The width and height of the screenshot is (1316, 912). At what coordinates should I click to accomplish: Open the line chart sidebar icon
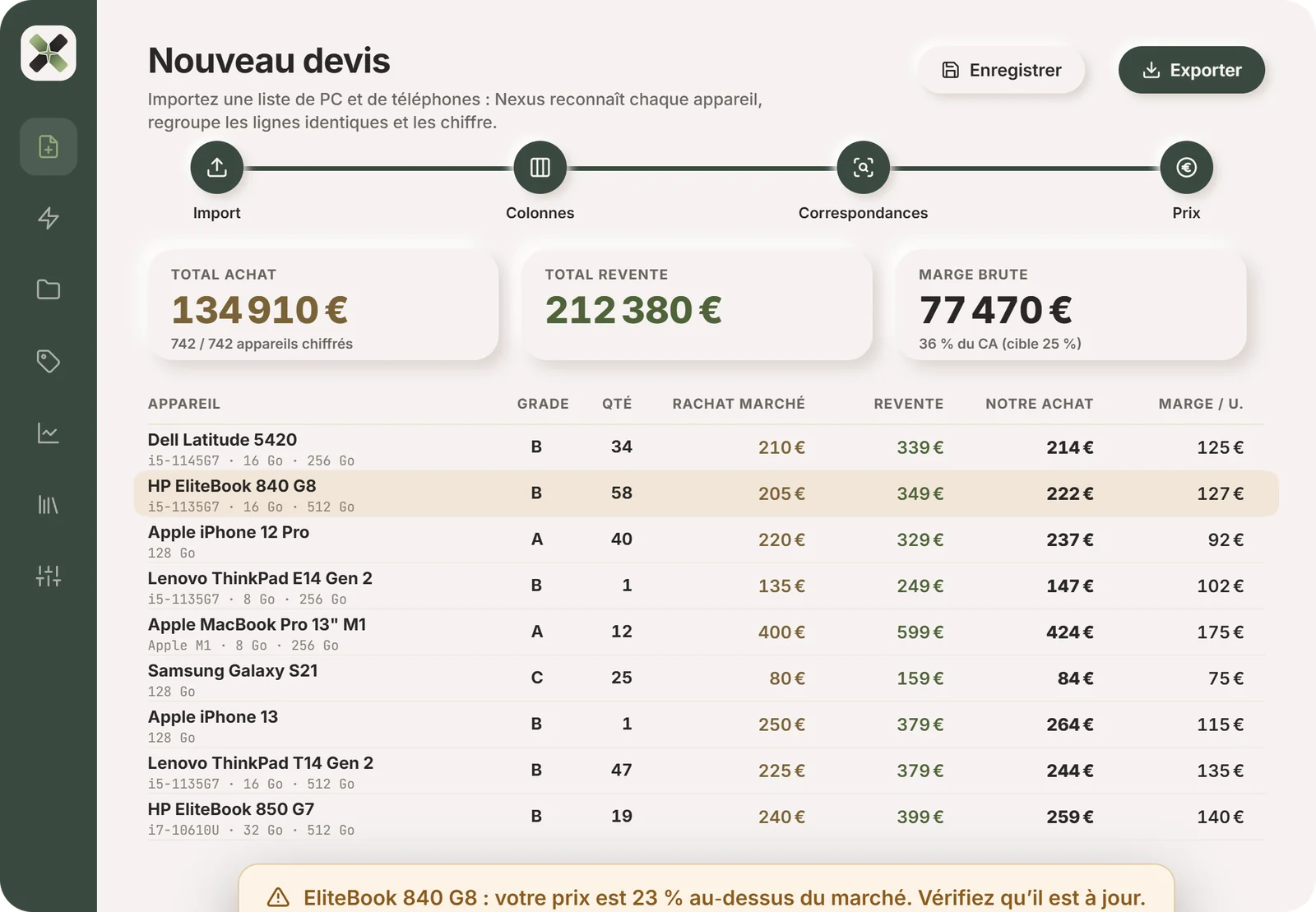pyautogui.click(x=49, y=433)
